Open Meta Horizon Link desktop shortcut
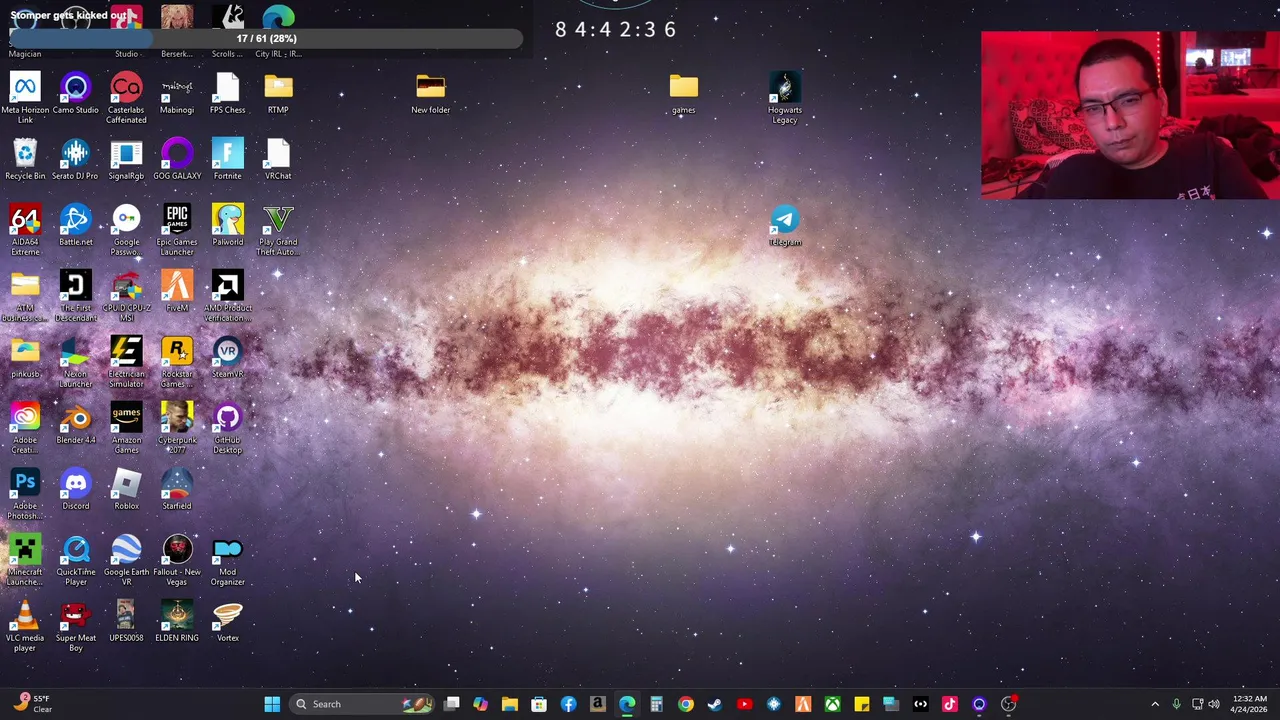 pyautogui.click(x=25, y=98)
